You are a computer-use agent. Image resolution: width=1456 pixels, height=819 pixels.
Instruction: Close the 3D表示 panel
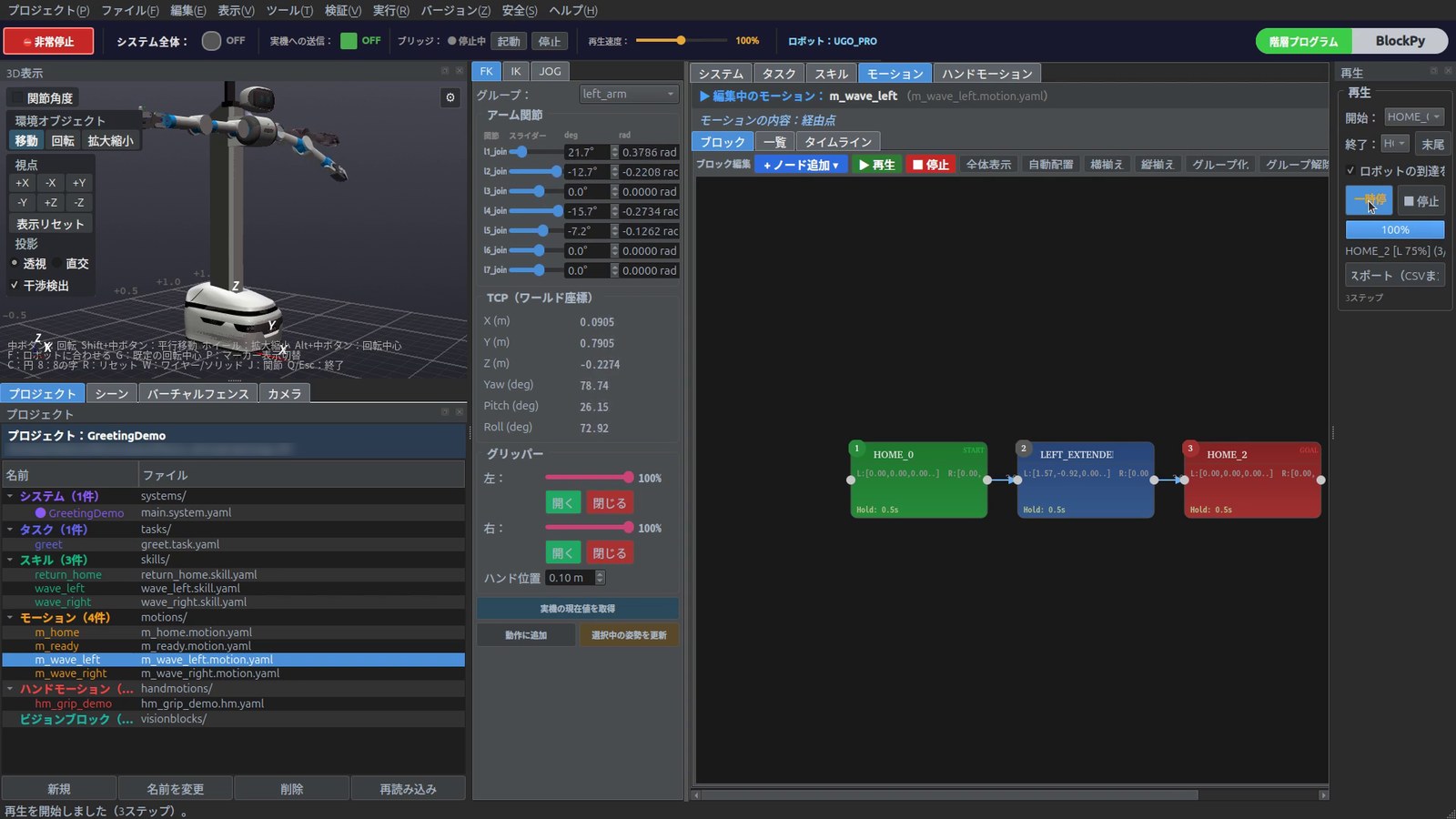point(460,71)
